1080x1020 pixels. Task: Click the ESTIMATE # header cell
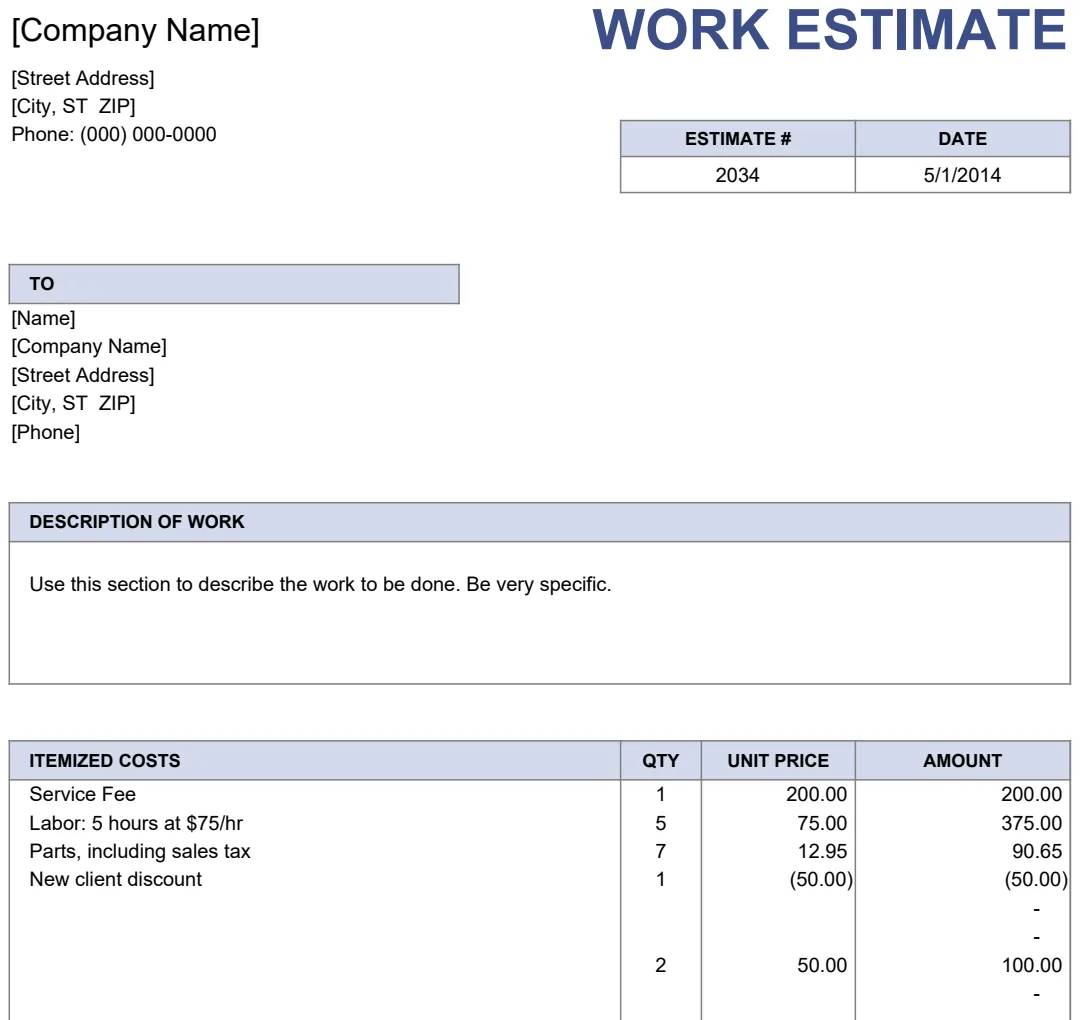[x=737, y=138]
